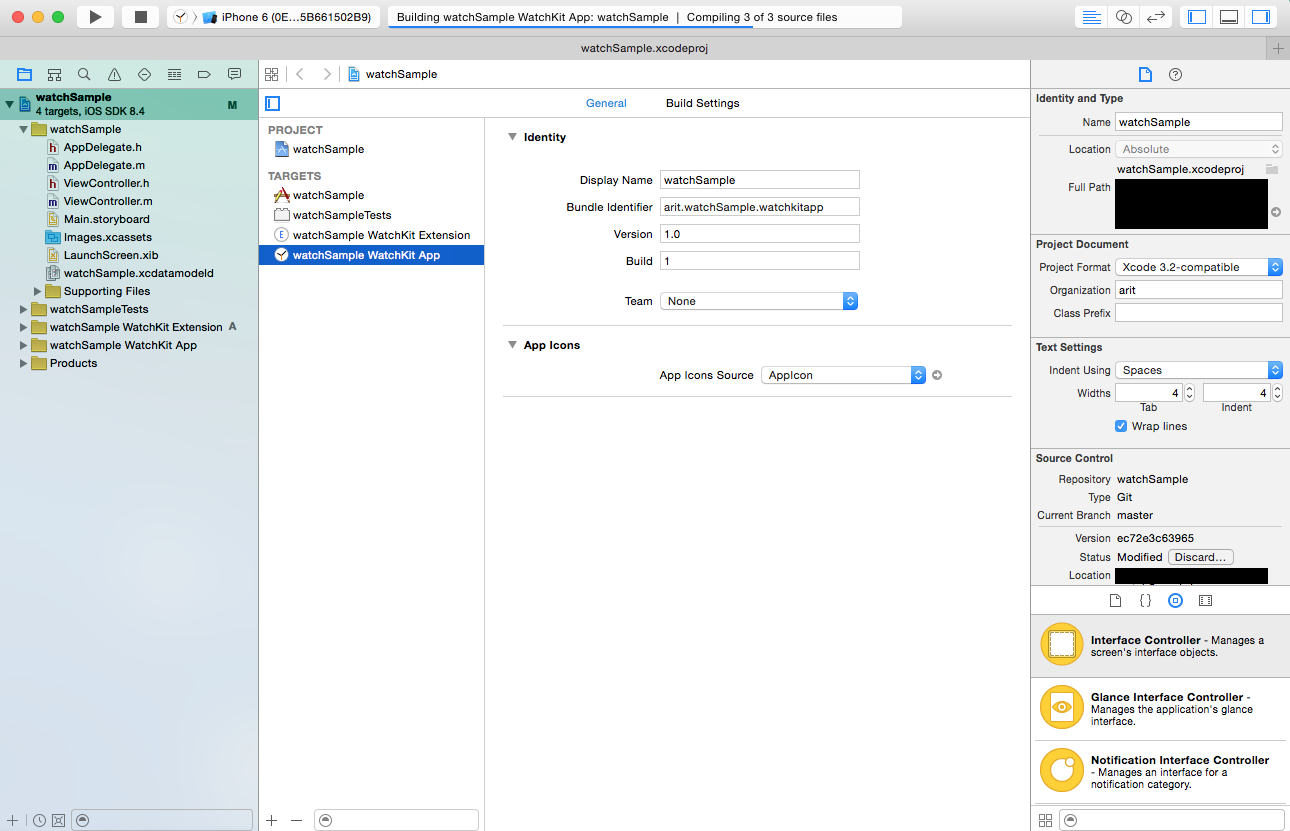Select the watchSampleTests target
This screenshot has height=831, width=1290.
pyautogui.click(x=371, y=215)
